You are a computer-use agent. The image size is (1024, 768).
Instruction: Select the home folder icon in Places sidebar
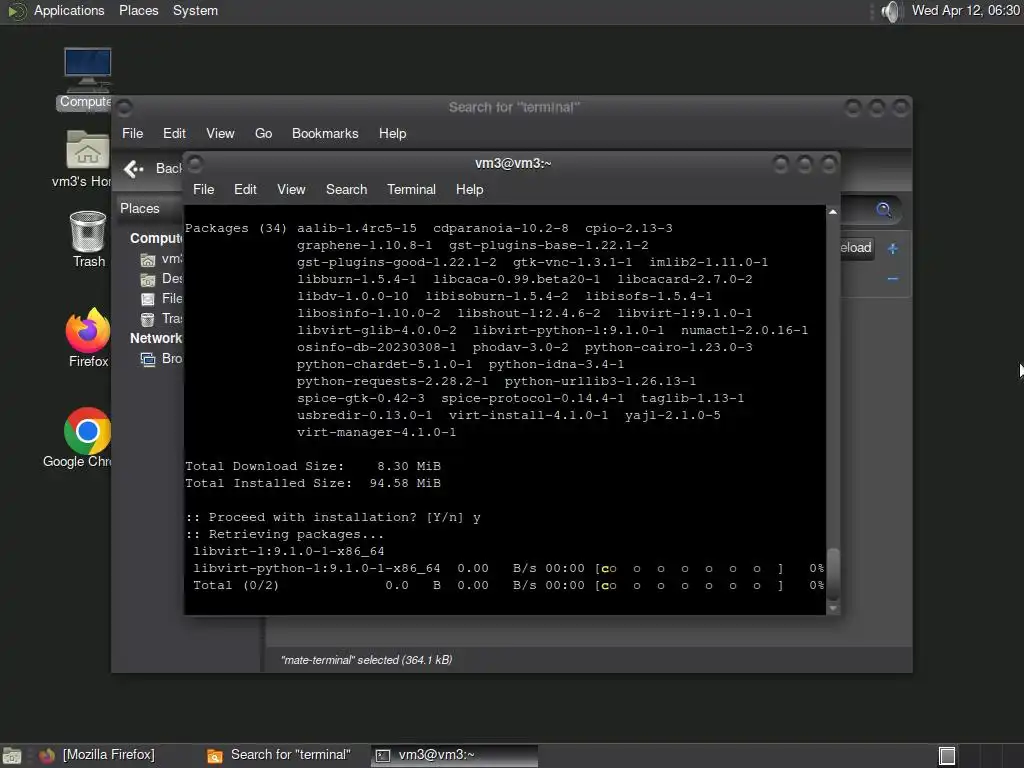coord(148,260)
